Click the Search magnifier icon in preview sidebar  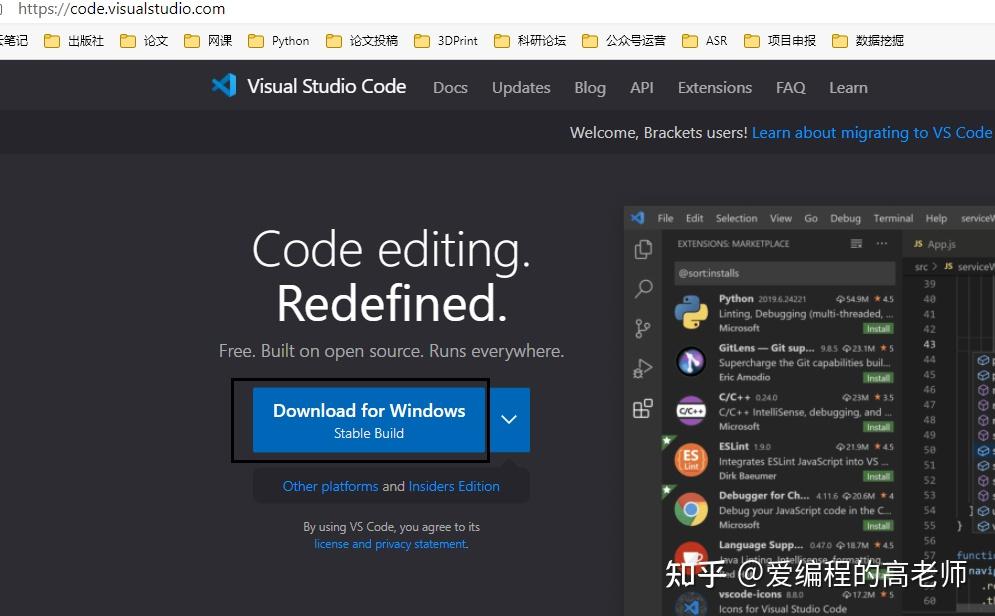point(643,289)
